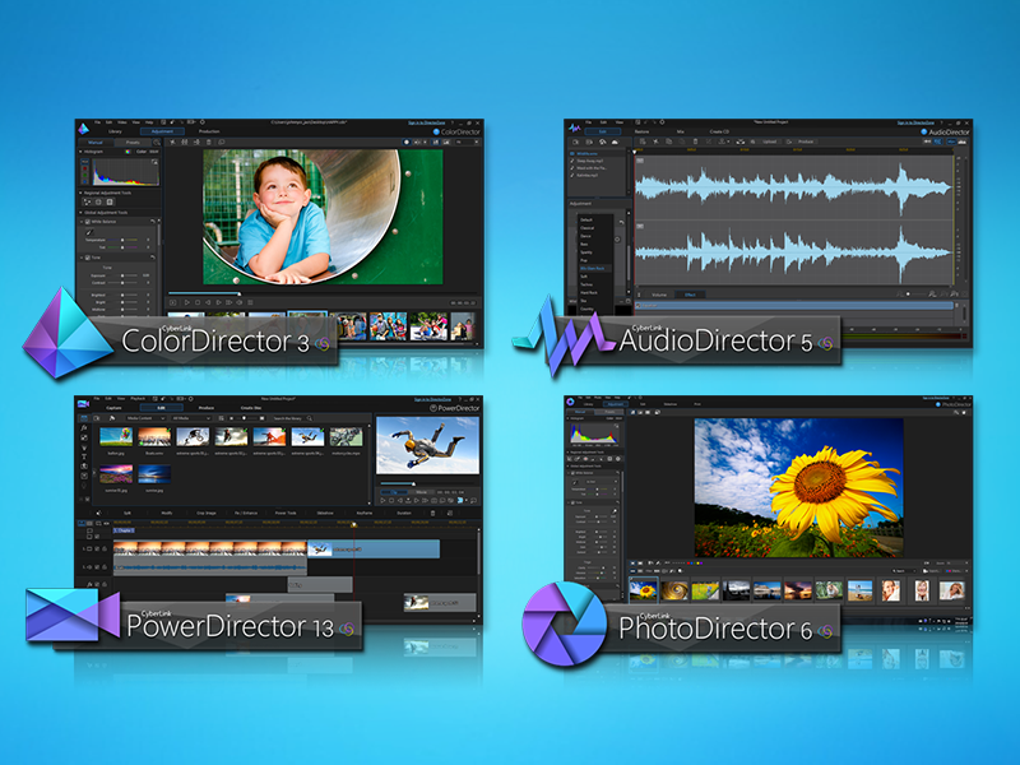Open Mix tab in AudioDirector
Screen dimensions: 1020x765
click(x=680, y=131)
